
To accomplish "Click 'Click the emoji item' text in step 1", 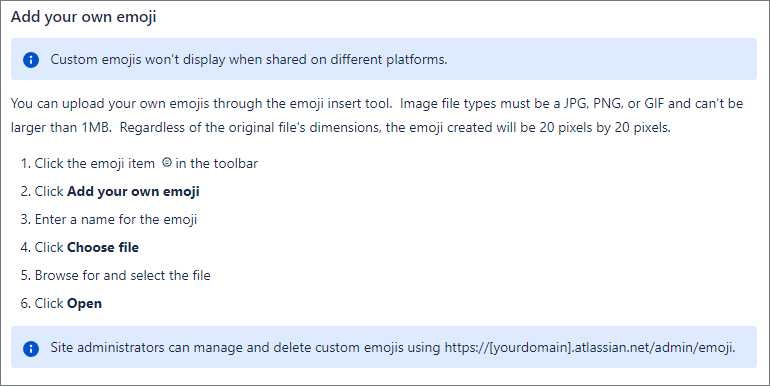I will pos(95,163).
